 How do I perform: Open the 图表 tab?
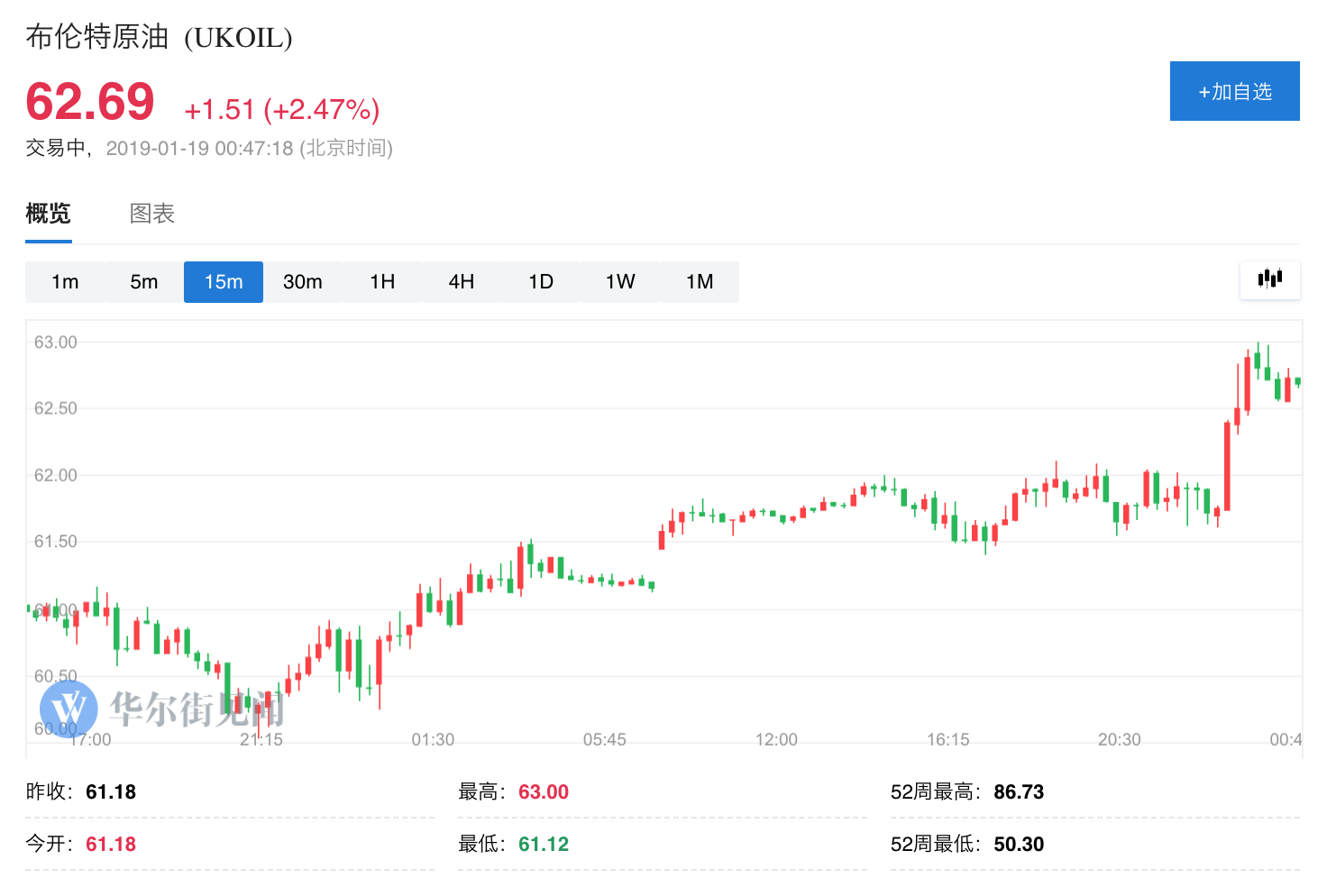152,214
